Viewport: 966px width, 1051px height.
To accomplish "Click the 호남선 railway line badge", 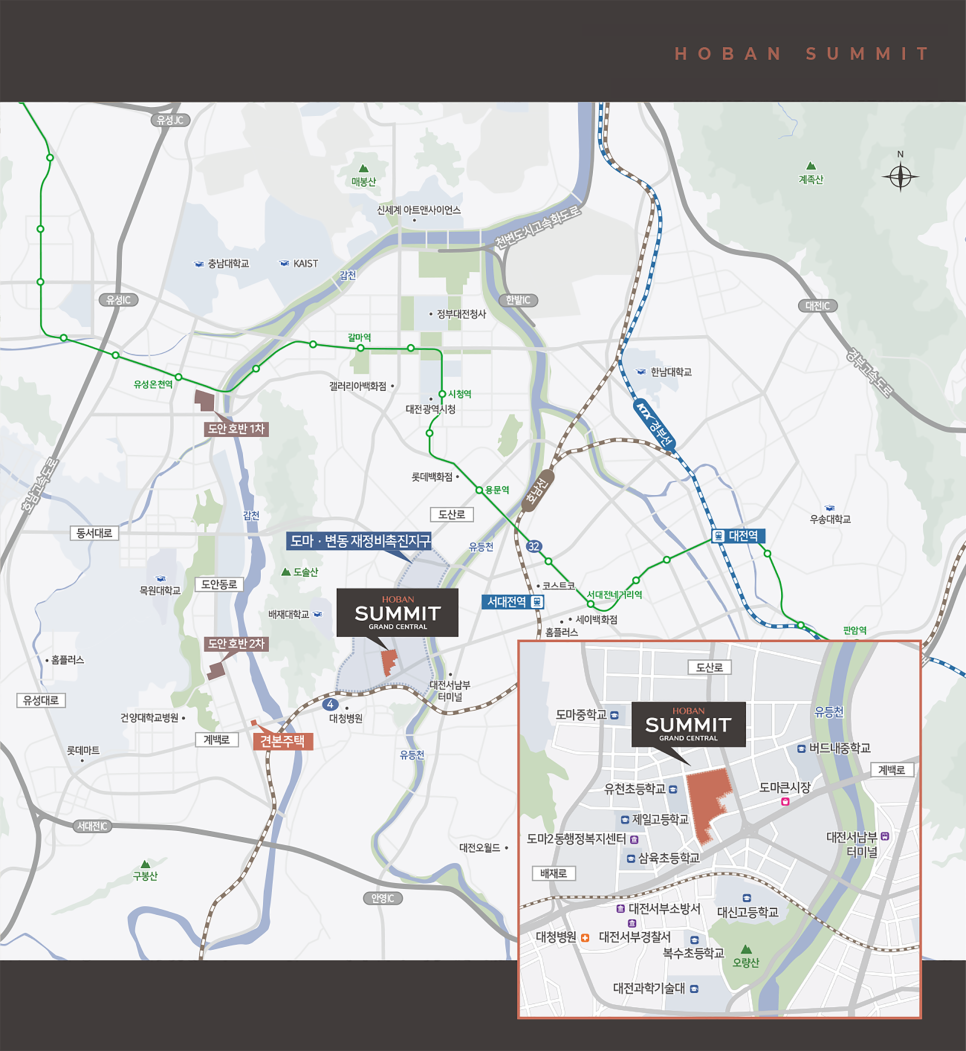I will coord(538,489).
